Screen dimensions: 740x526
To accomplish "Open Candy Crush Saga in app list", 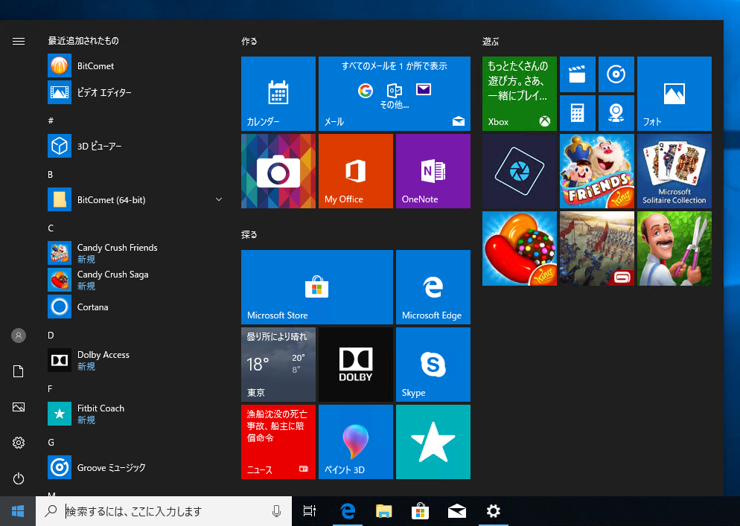I will tap(135, 280).
